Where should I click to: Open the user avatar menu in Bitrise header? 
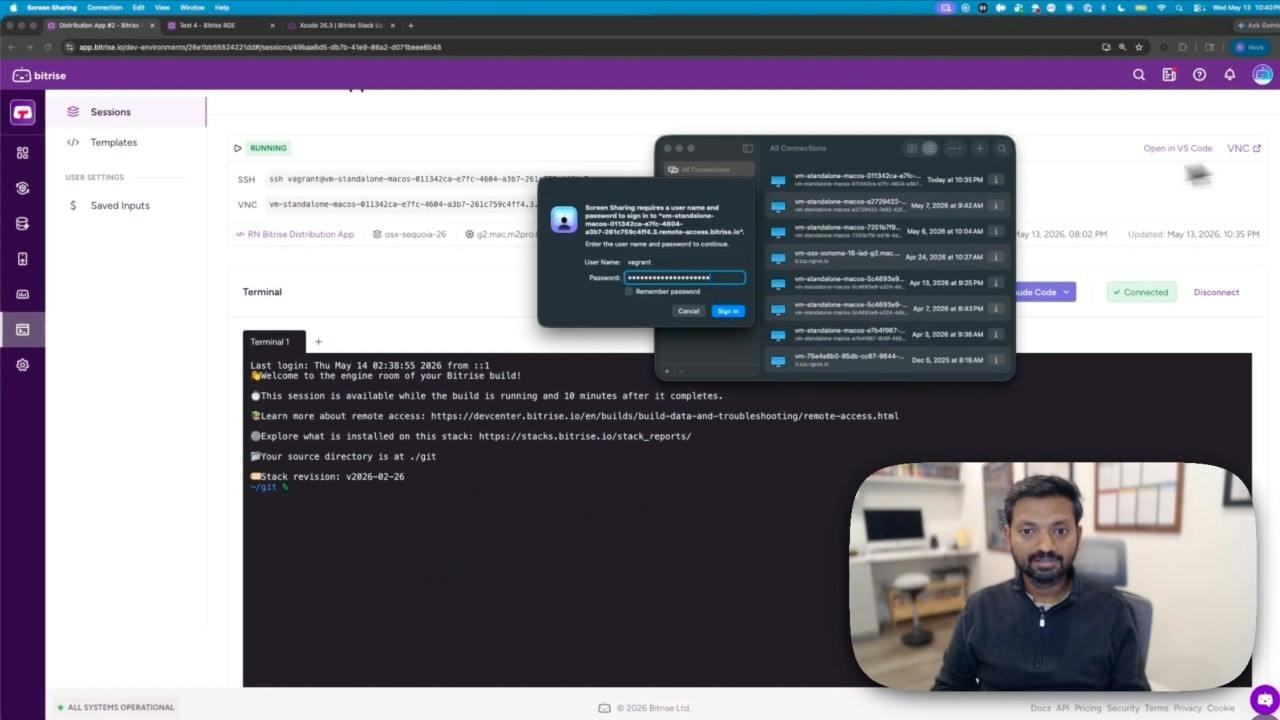click(1262, 75)
